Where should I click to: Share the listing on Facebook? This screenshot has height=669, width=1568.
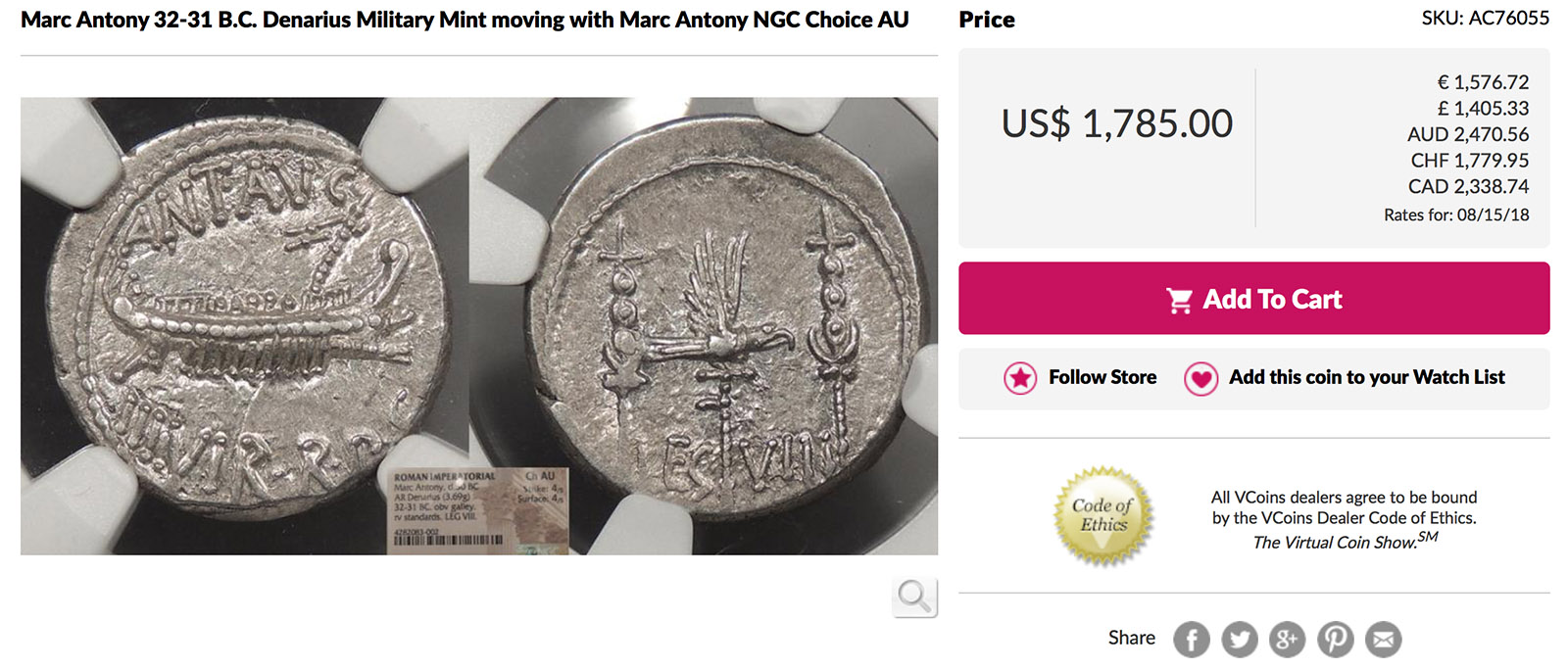point(1192,640)
